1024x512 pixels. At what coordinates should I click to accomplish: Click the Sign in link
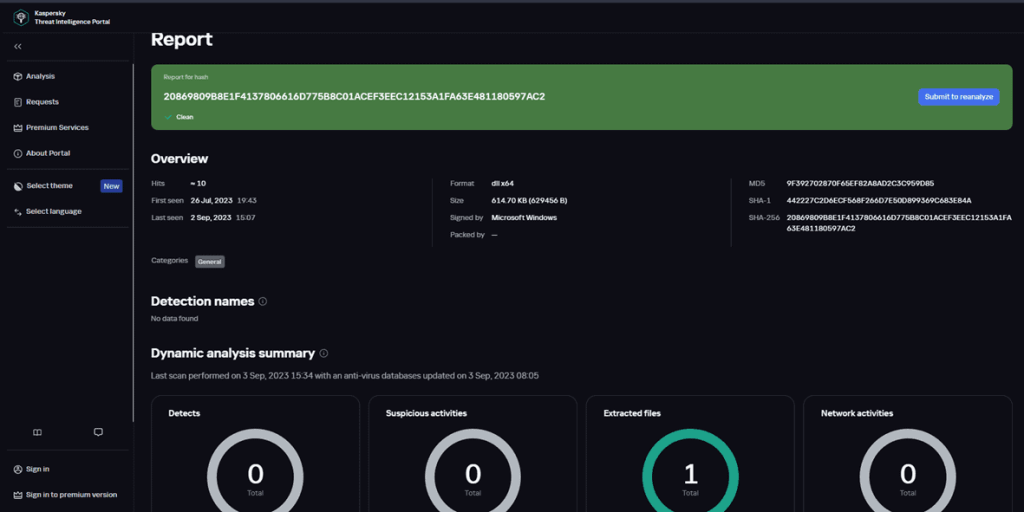coord(38,469)
